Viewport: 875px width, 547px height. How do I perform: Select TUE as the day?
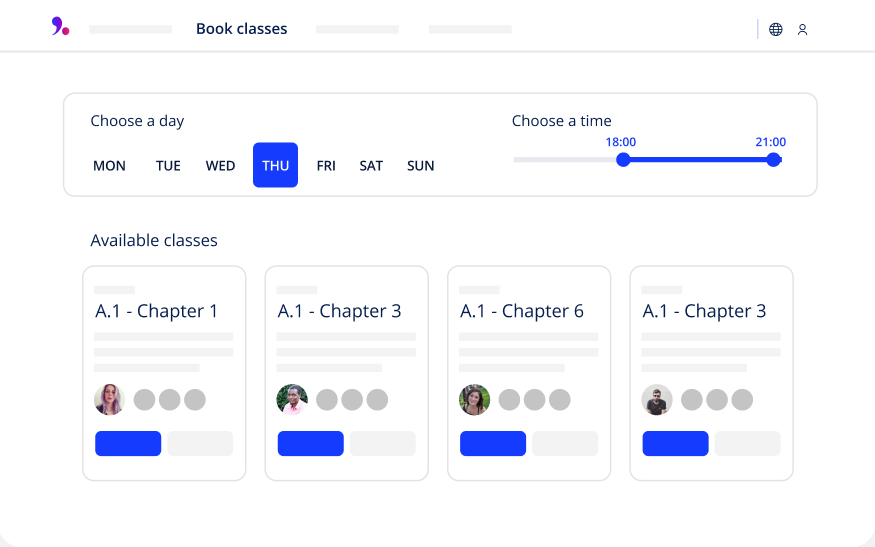click(x=168, y=166)
